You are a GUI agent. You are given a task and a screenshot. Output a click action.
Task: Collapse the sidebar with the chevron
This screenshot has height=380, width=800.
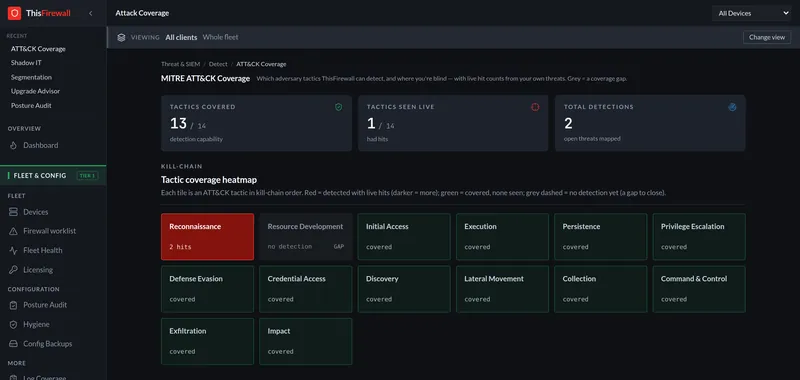pos(91,13)
